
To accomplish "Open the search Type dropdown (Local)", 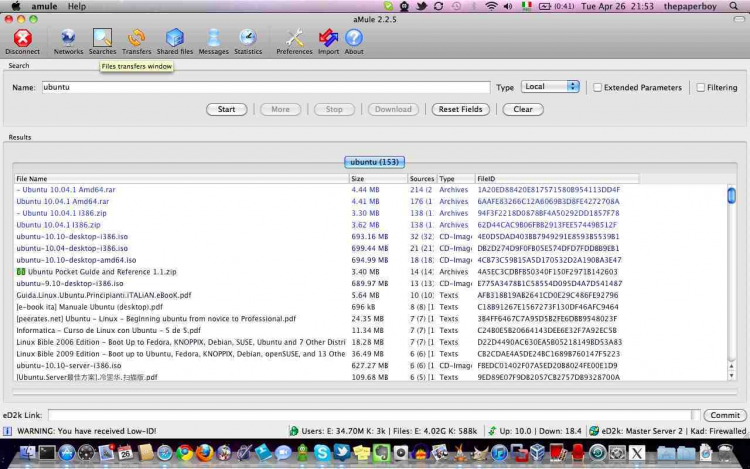I will (x=550, y=87).
